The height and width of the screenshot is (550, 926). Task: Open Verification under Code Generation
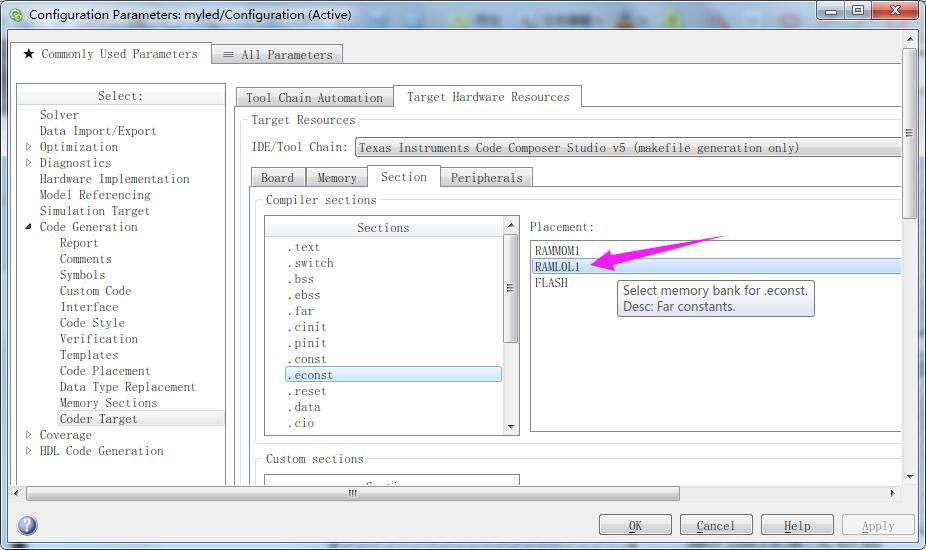click(99, 339)
